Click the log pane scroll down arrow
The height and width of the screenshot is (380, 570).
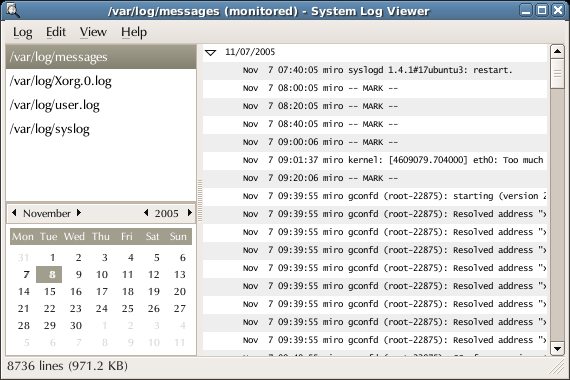click(x=557, y=349)
